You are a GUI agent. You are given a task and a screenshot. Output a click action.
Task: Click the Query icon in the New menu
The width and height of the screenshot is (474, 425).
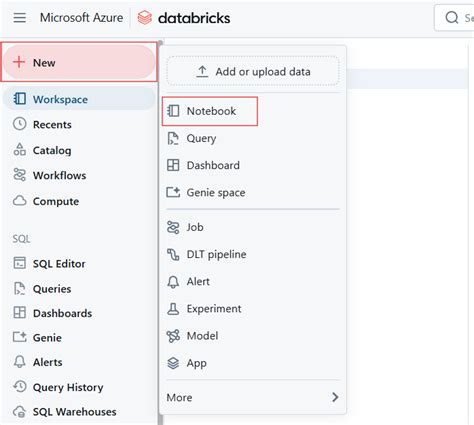click(x=173, y=138)
